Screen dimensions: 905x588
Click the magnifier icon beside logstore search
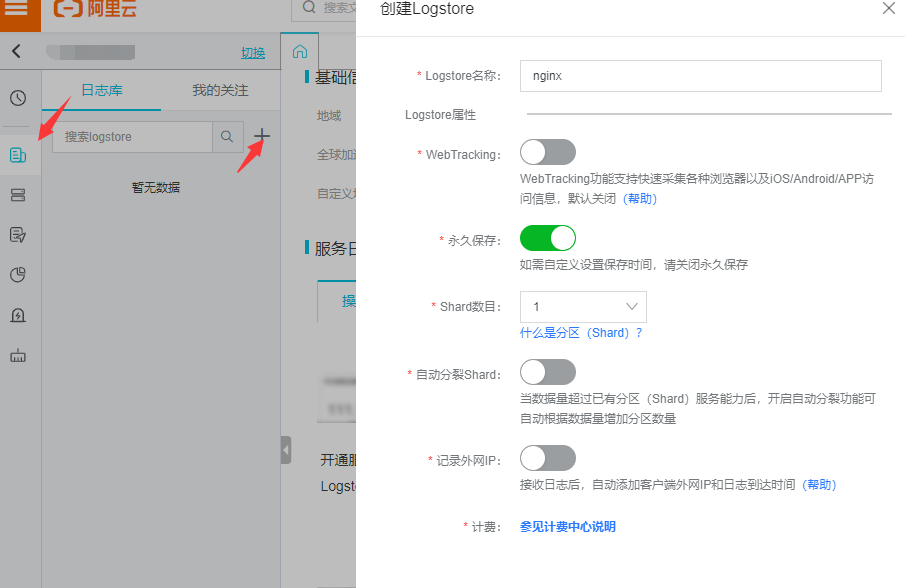(x=227, y=136)
